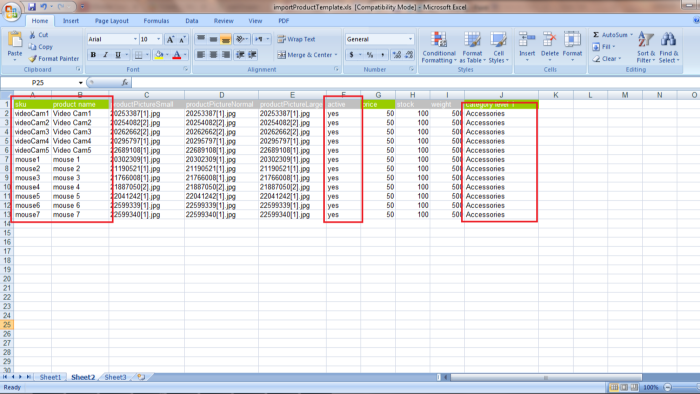Image resolution: width=700 pixels, height=394 pixels.
Task: Click Merge & Center
Action: 305,55
